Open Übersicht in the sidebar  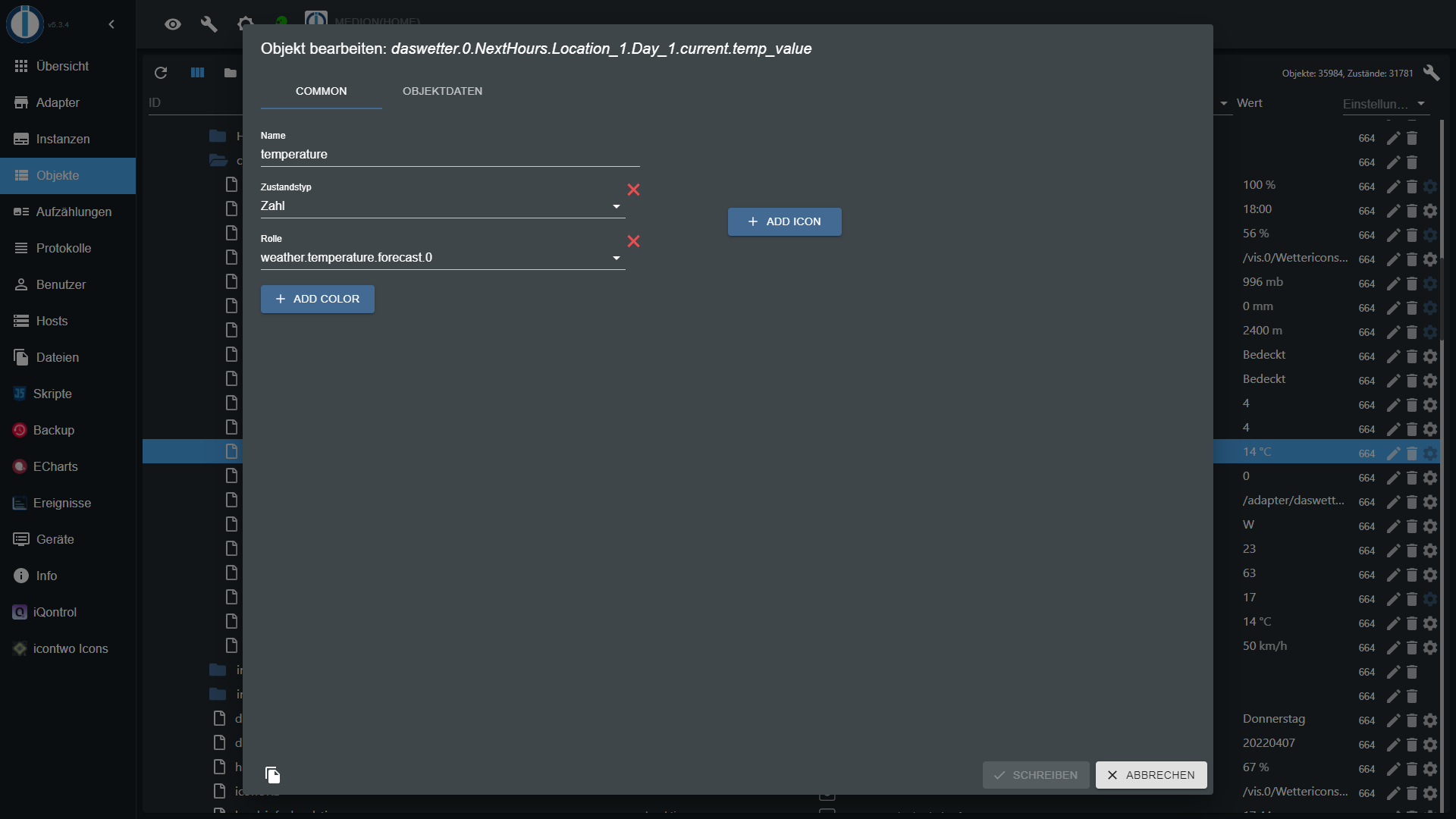[x=67, y=66]
